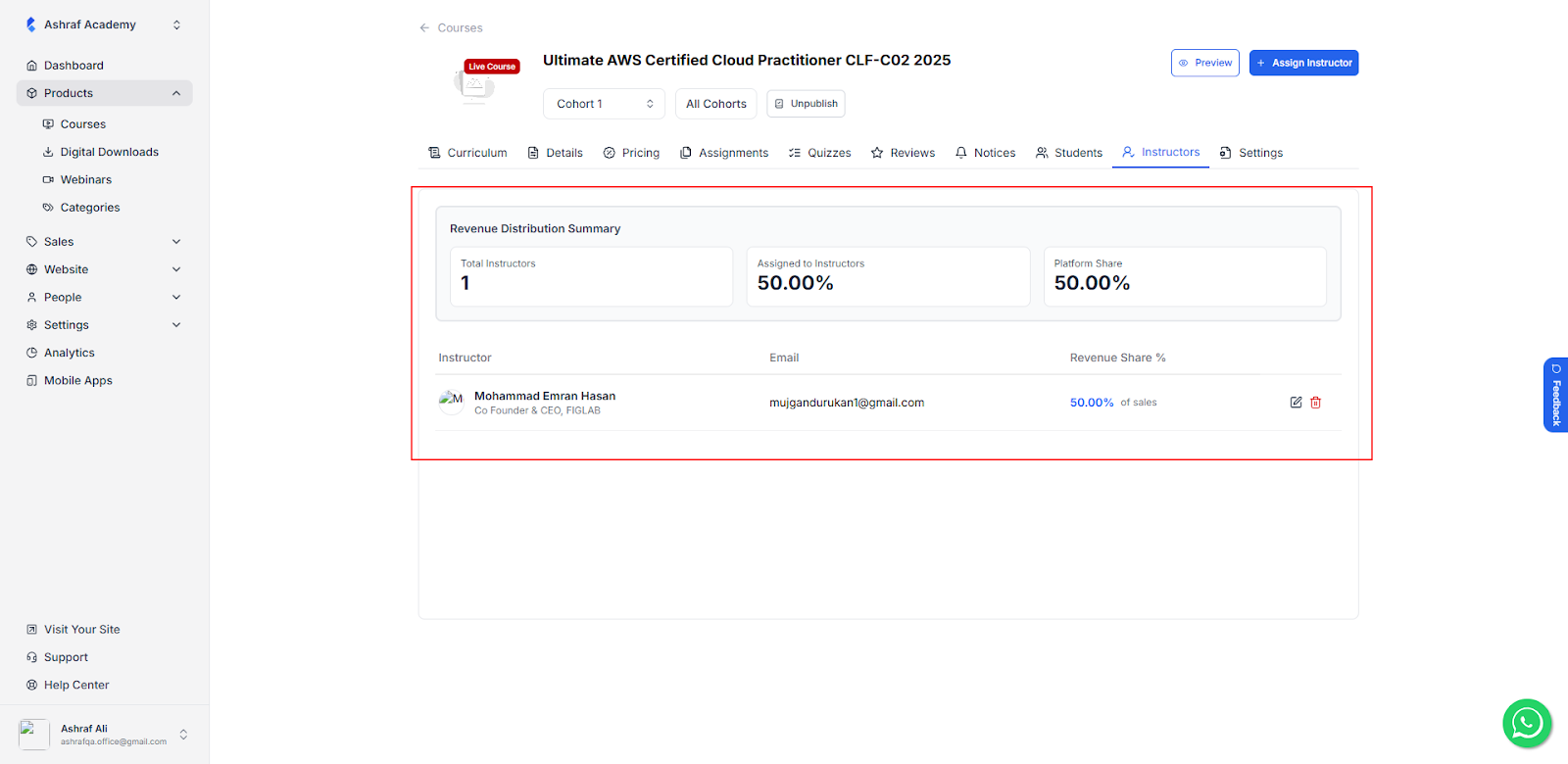Switch to the Students tab
The height and width of the screenshot is (764, 1568).
[1069, 153]
